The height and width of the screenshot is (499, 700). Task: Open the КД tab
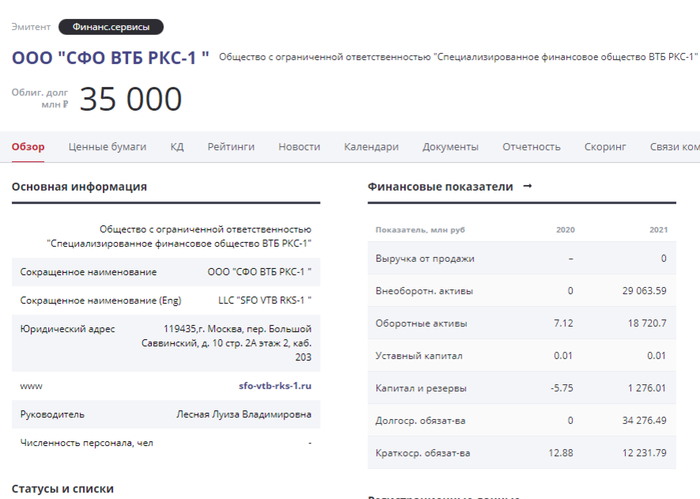pos(177,147)
